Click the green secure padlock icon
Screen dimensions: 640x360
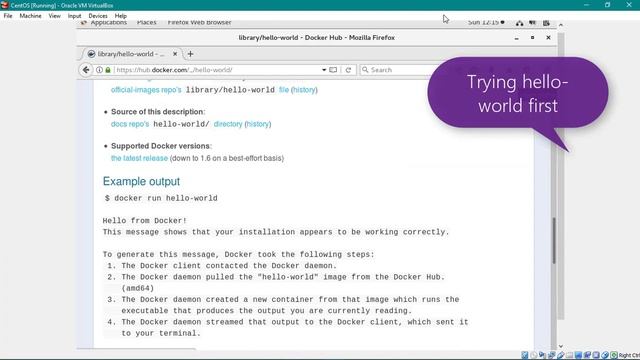108,70
